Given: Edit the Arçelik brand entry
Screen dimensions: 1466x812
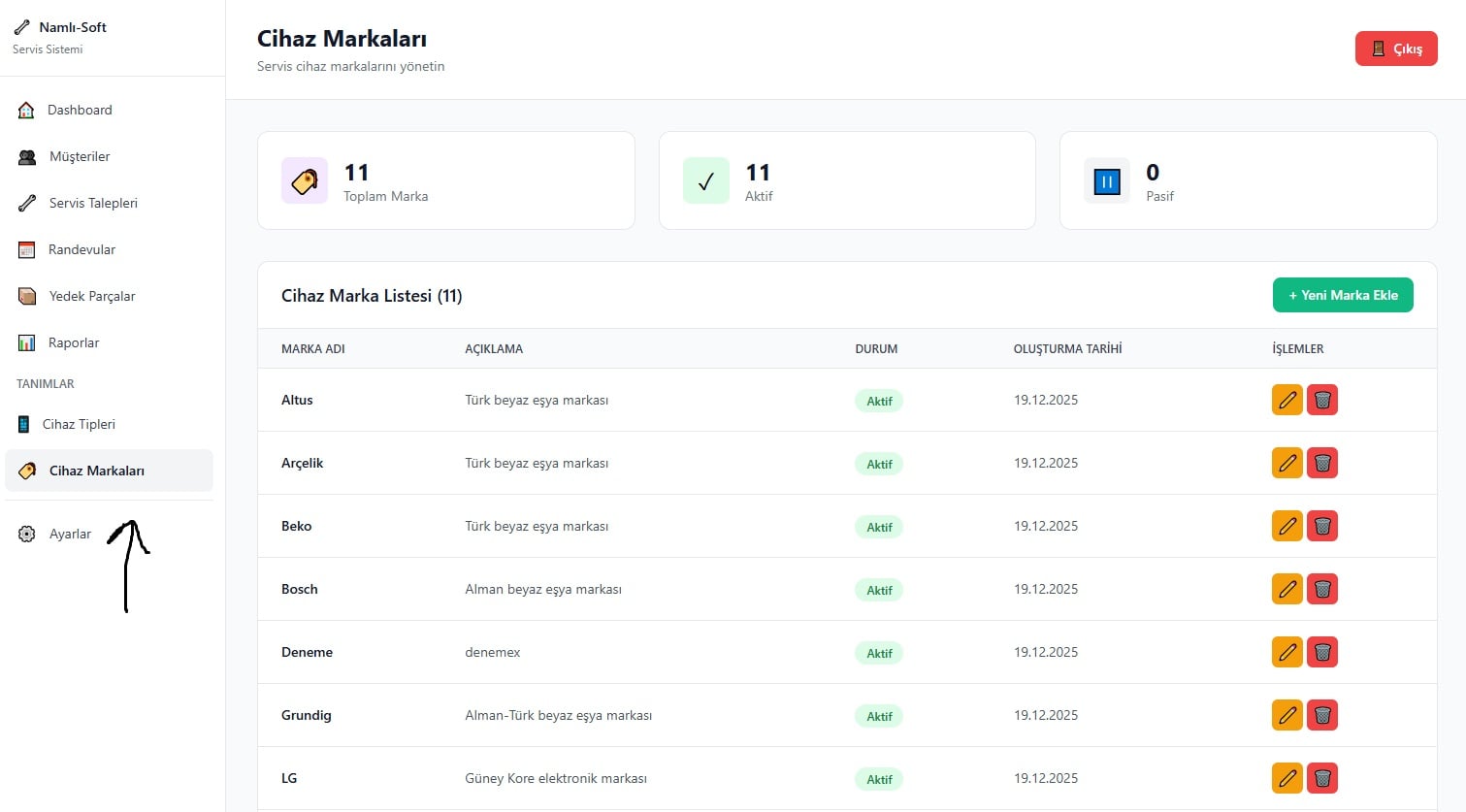Looking at the screenshot, I should [x=1287, y=463].
